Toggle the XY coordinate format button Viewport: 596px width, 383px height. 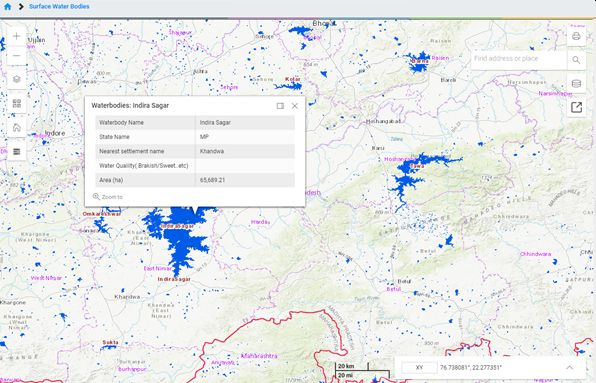(x=419, y=367)
